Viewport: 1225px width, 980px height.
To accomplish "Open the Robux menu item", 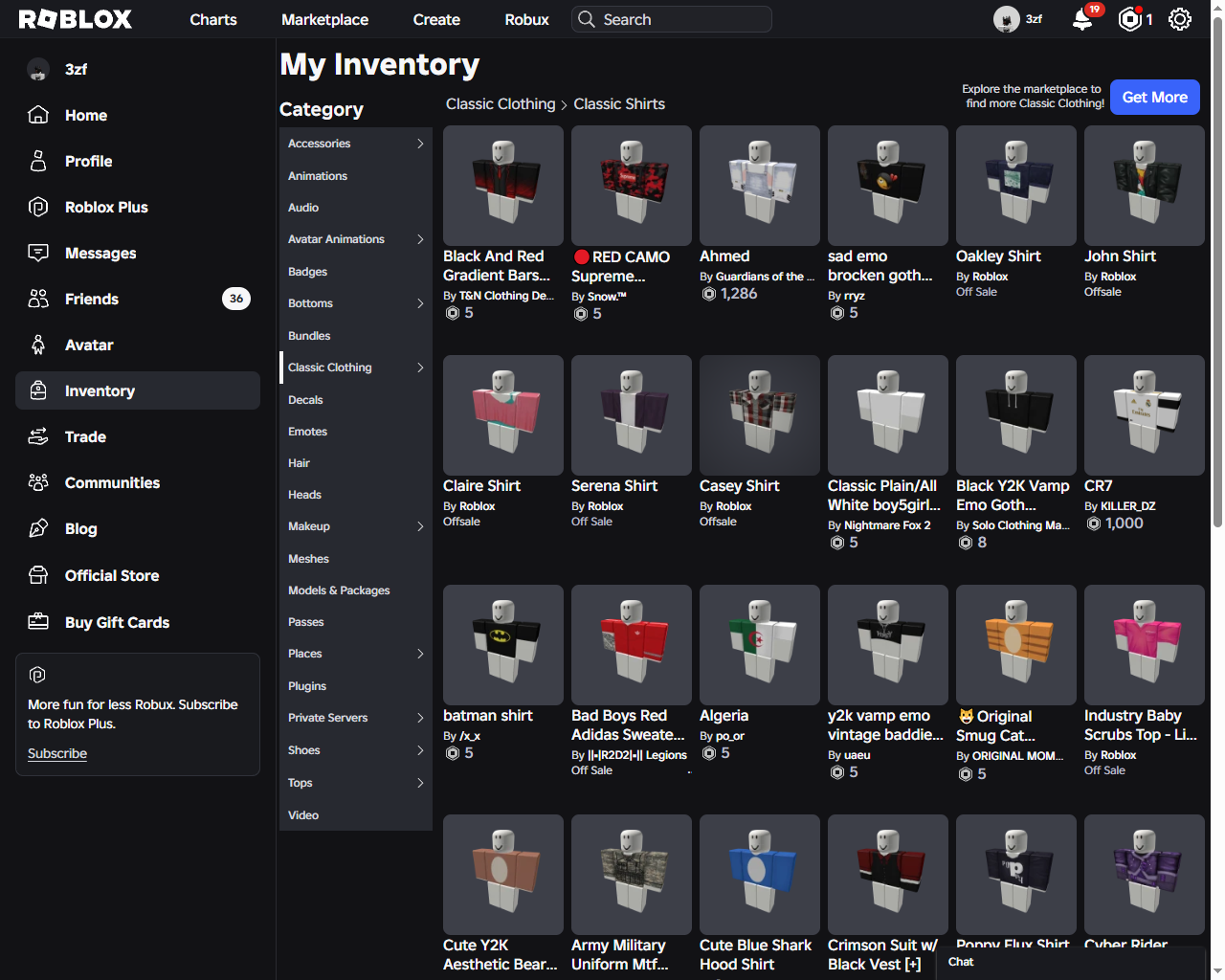I will 526,19.
